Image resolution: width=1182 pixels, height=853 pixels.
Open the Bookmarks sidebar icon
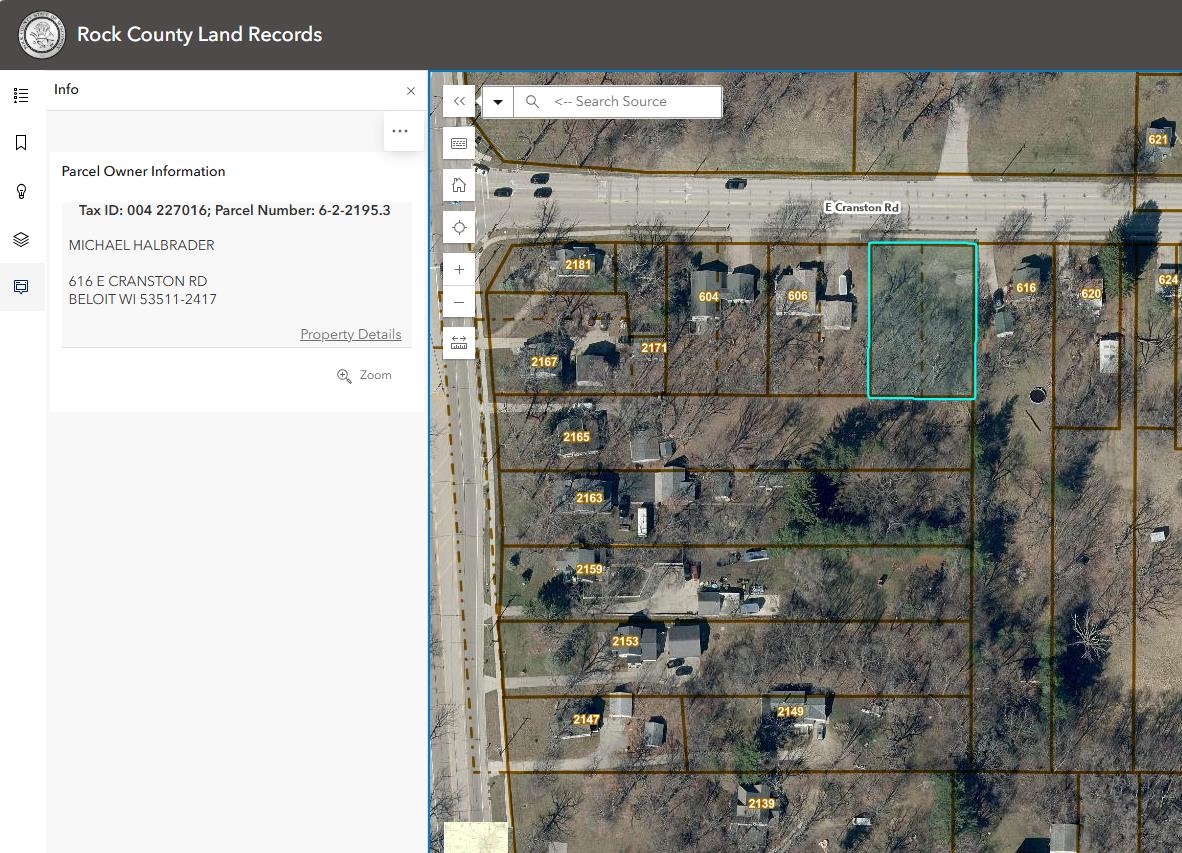pyautogui.click(x=21, y=143)
